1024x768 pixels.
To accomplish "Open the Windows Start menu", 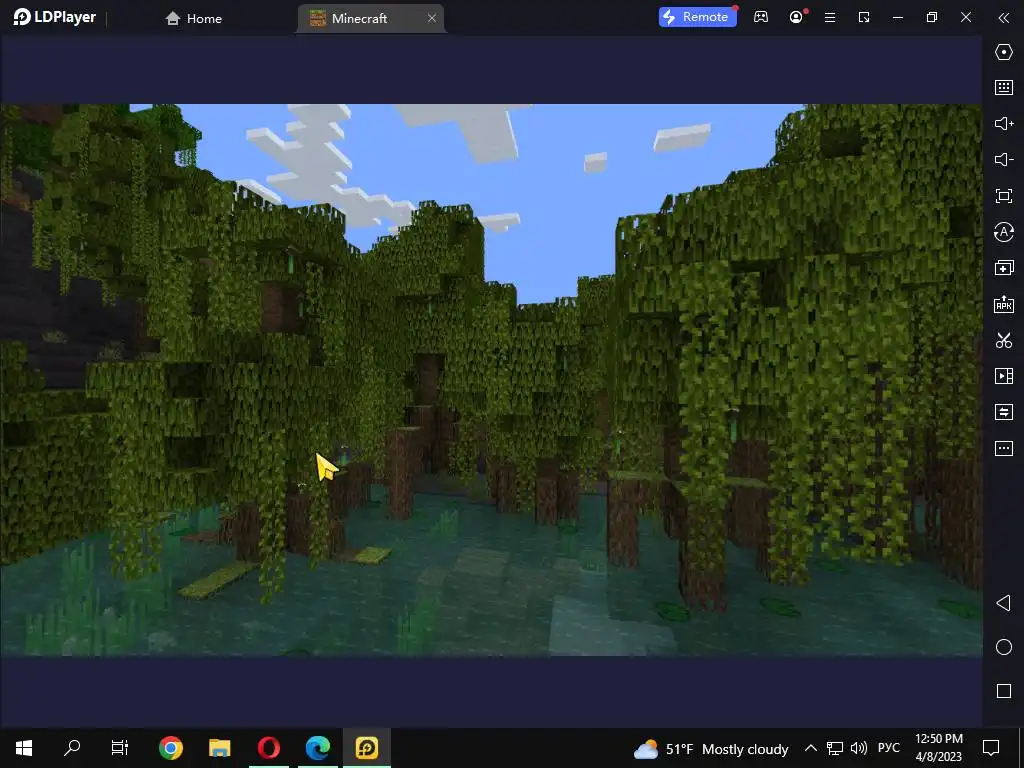I will pos(24,748).
